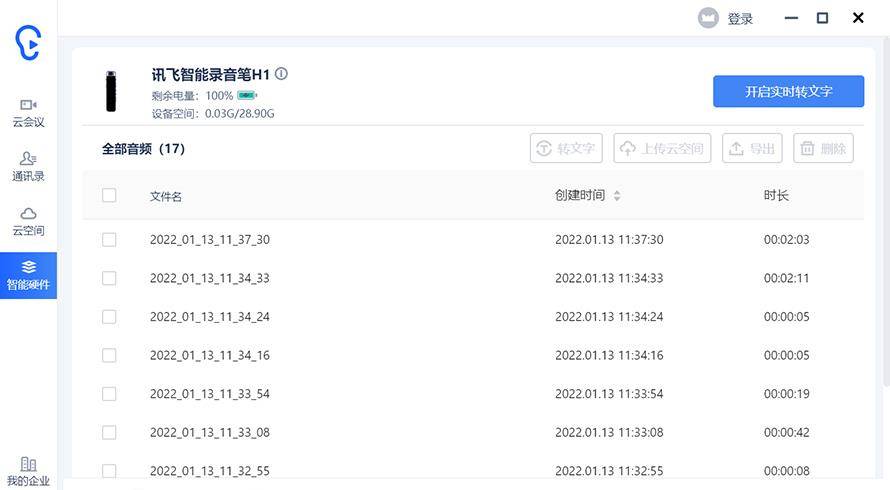This screenshot has height=490, width=890.
Task: Check the box for 2022_01_13_11_34_16
Action: (109, 355)
